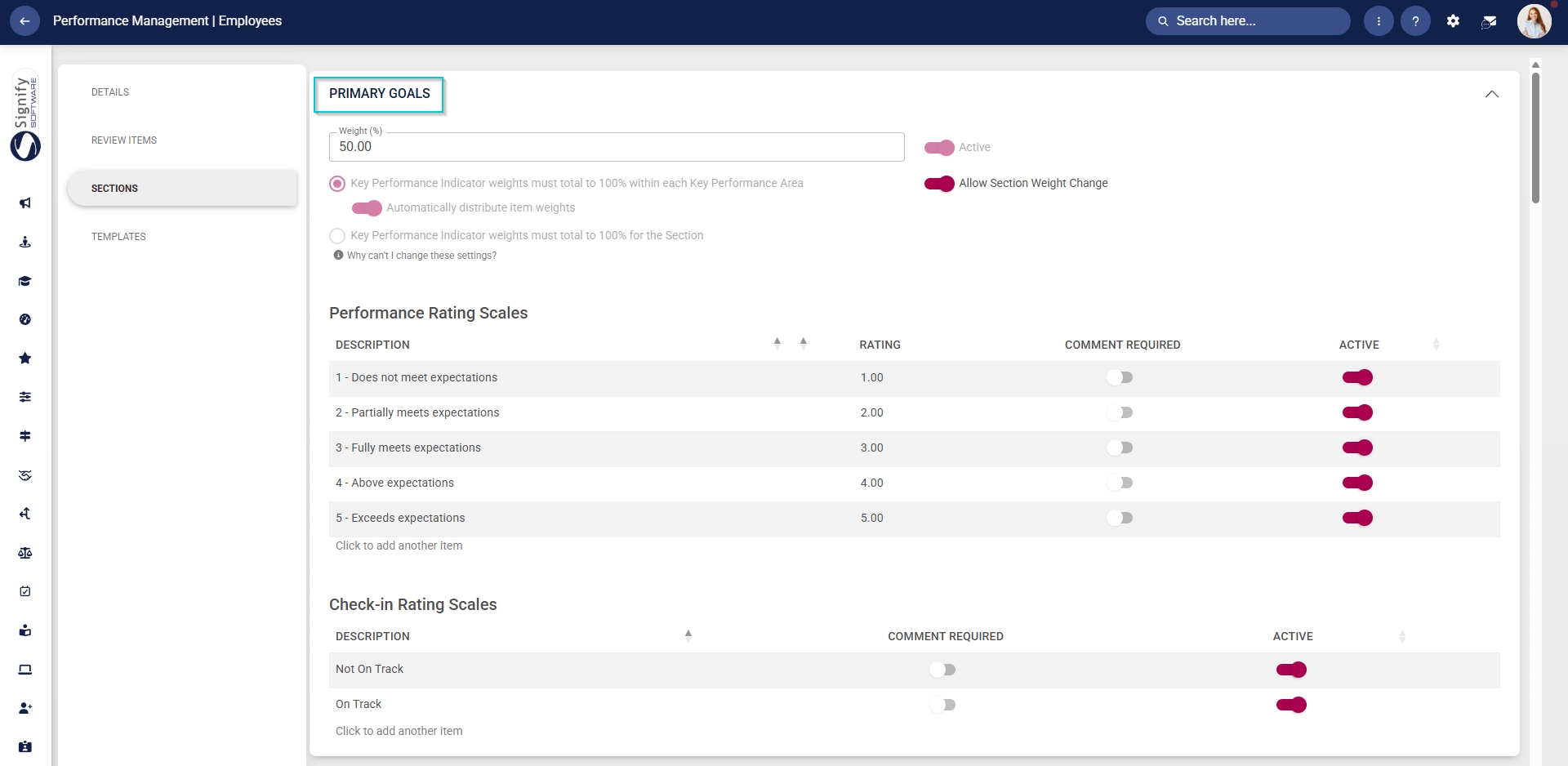This screenshot has width=1568, height=766.
Task: Add another Performance Rating Scales item
Action: point(399,546)
